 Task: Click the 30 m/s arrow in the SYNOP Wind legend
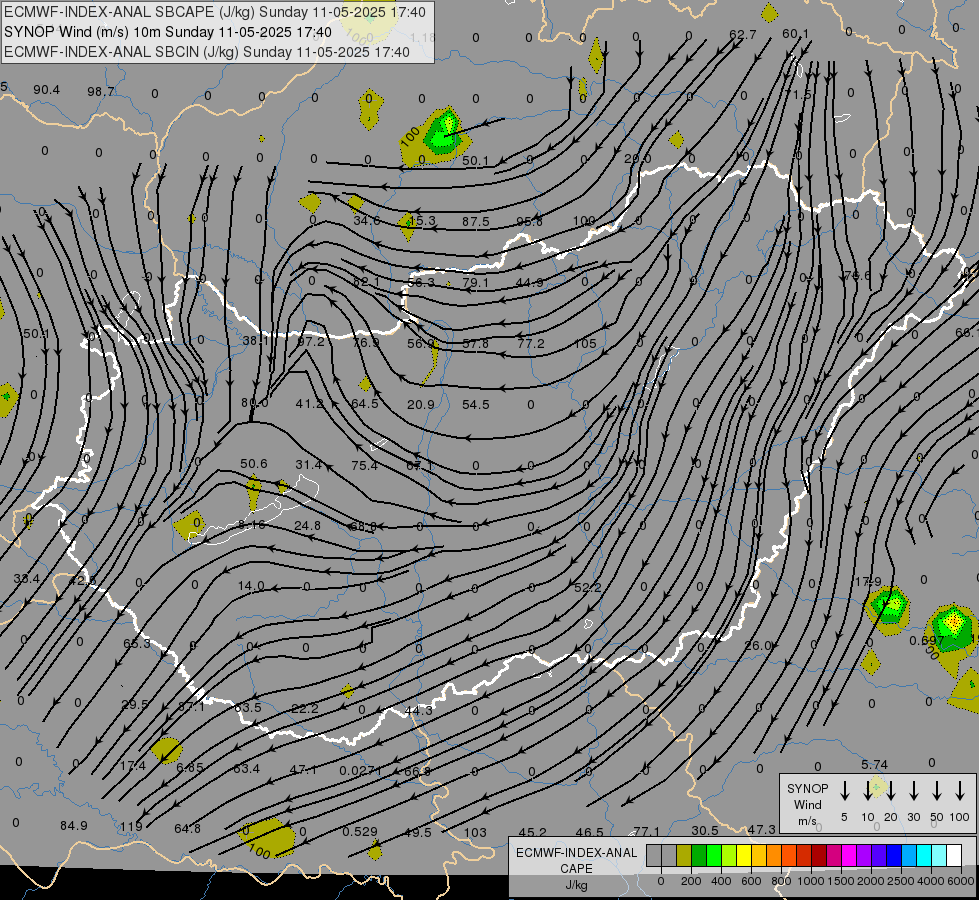913,791
